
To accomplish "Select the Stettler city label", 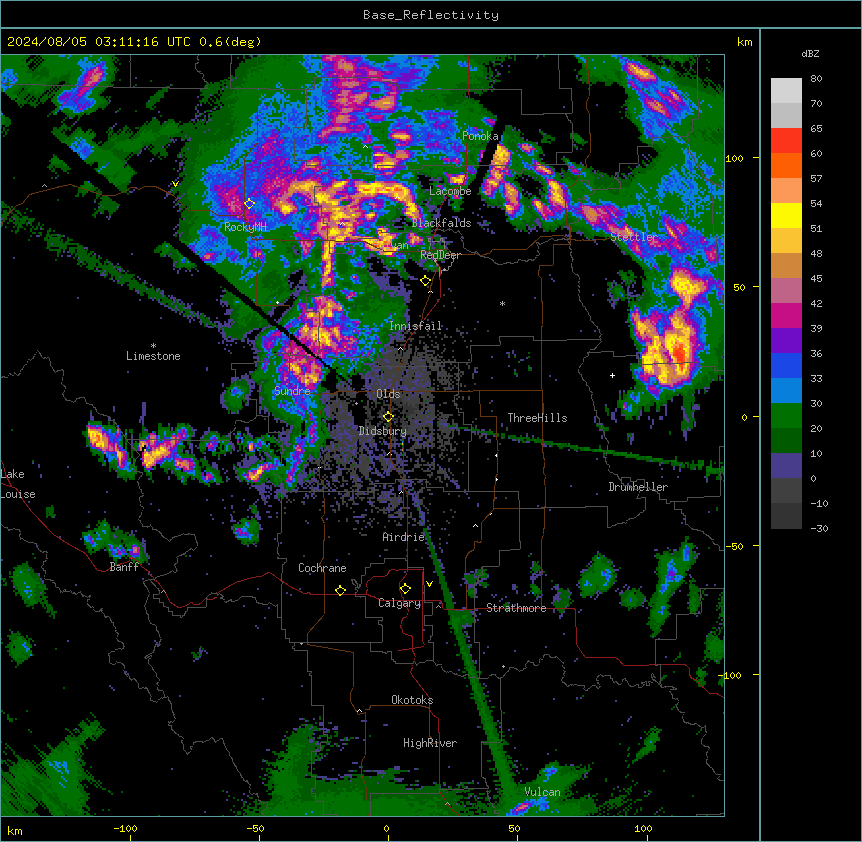I will pos(634,237).
